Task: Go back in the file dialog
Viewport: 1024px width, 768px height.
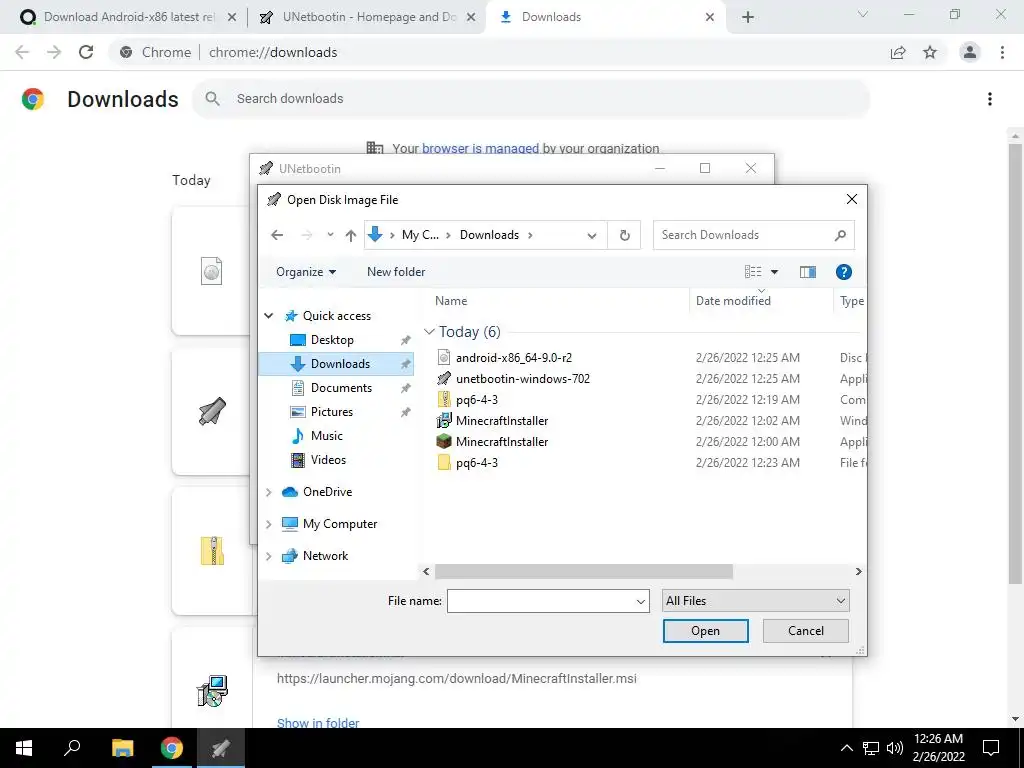Action: [277, 235]
